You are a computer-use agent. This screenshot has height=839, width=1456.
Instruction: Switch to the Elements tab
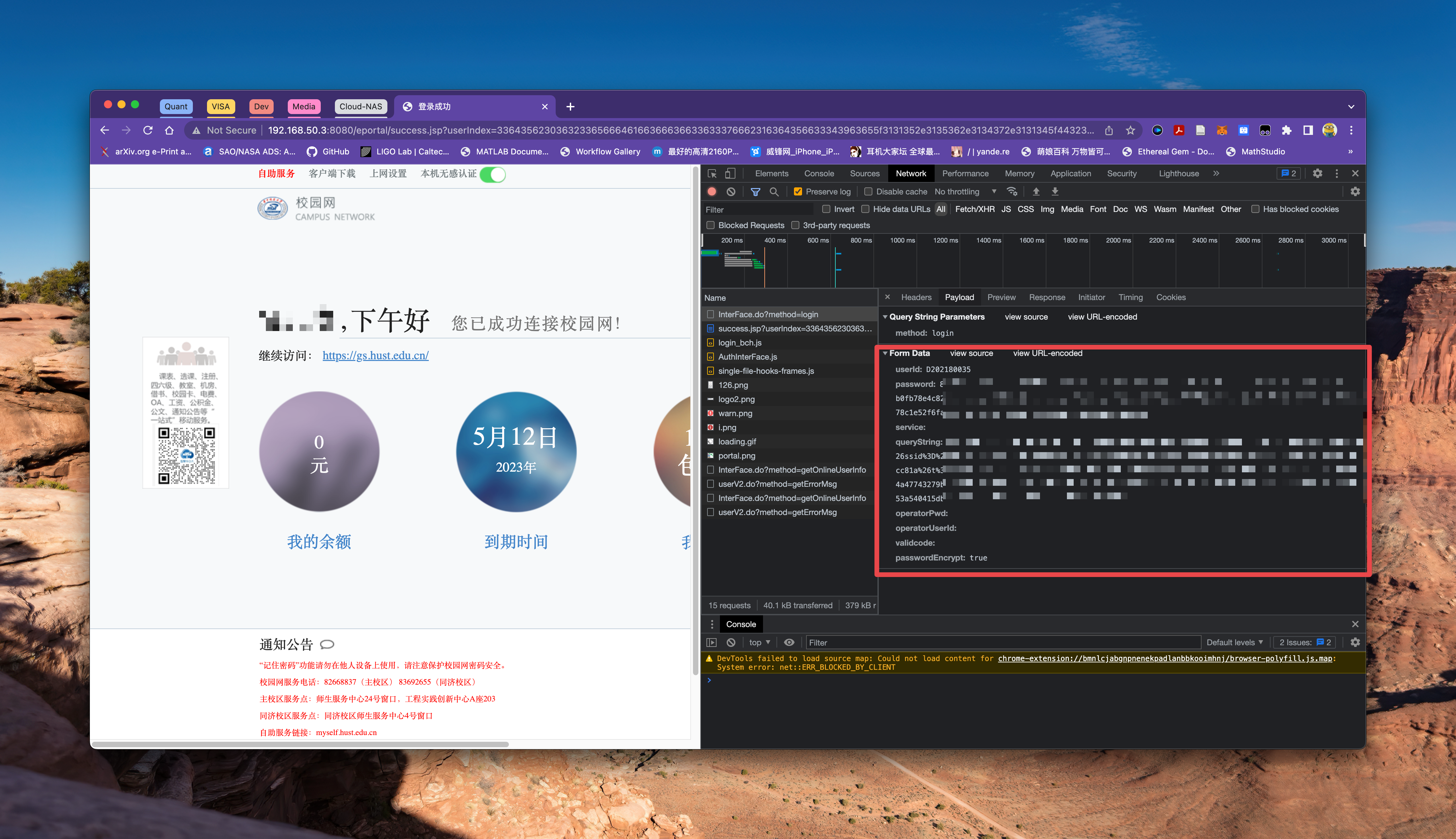pyautogui.click(x=771, y=174)
